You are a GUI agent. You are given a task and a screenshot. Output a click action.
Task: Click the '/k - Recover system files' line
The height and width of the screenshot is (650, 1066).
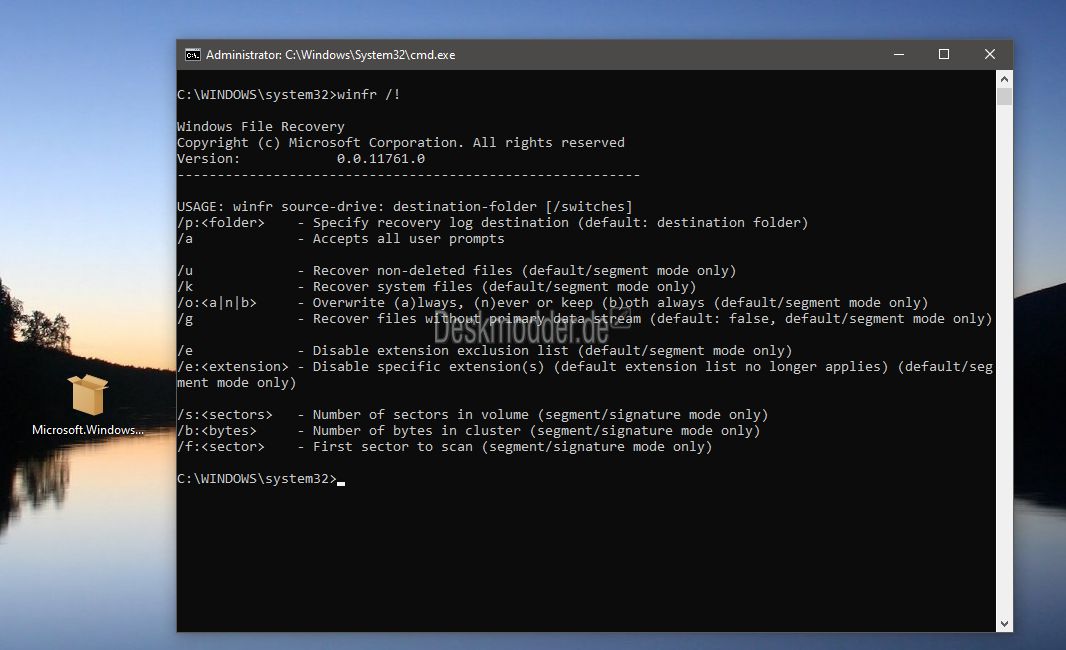pyautogui.click(x=436, y=286)
